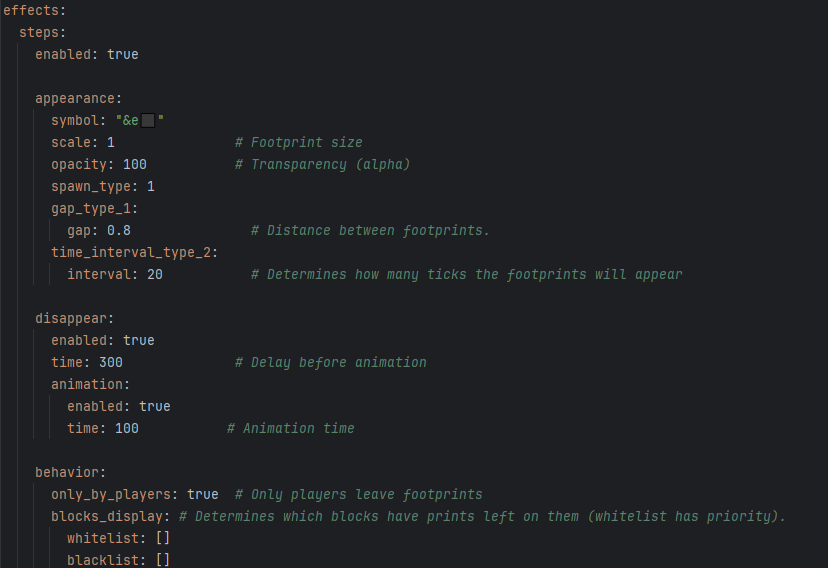Click the 'animation:' key
828x568 pixels.
(x=90, y=384)
